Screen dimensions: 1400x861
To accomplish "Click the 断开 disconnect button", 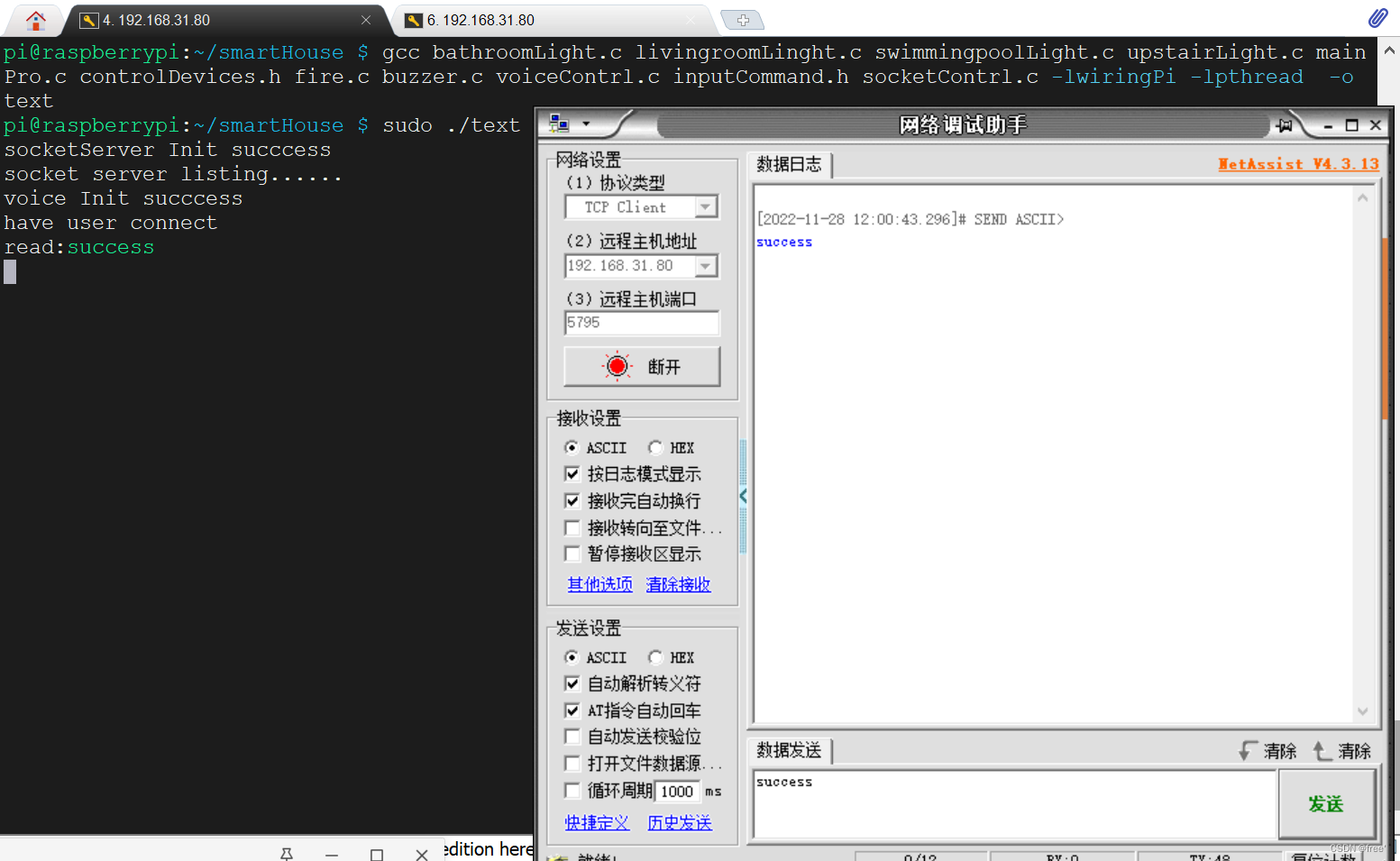I will point(642,366).
